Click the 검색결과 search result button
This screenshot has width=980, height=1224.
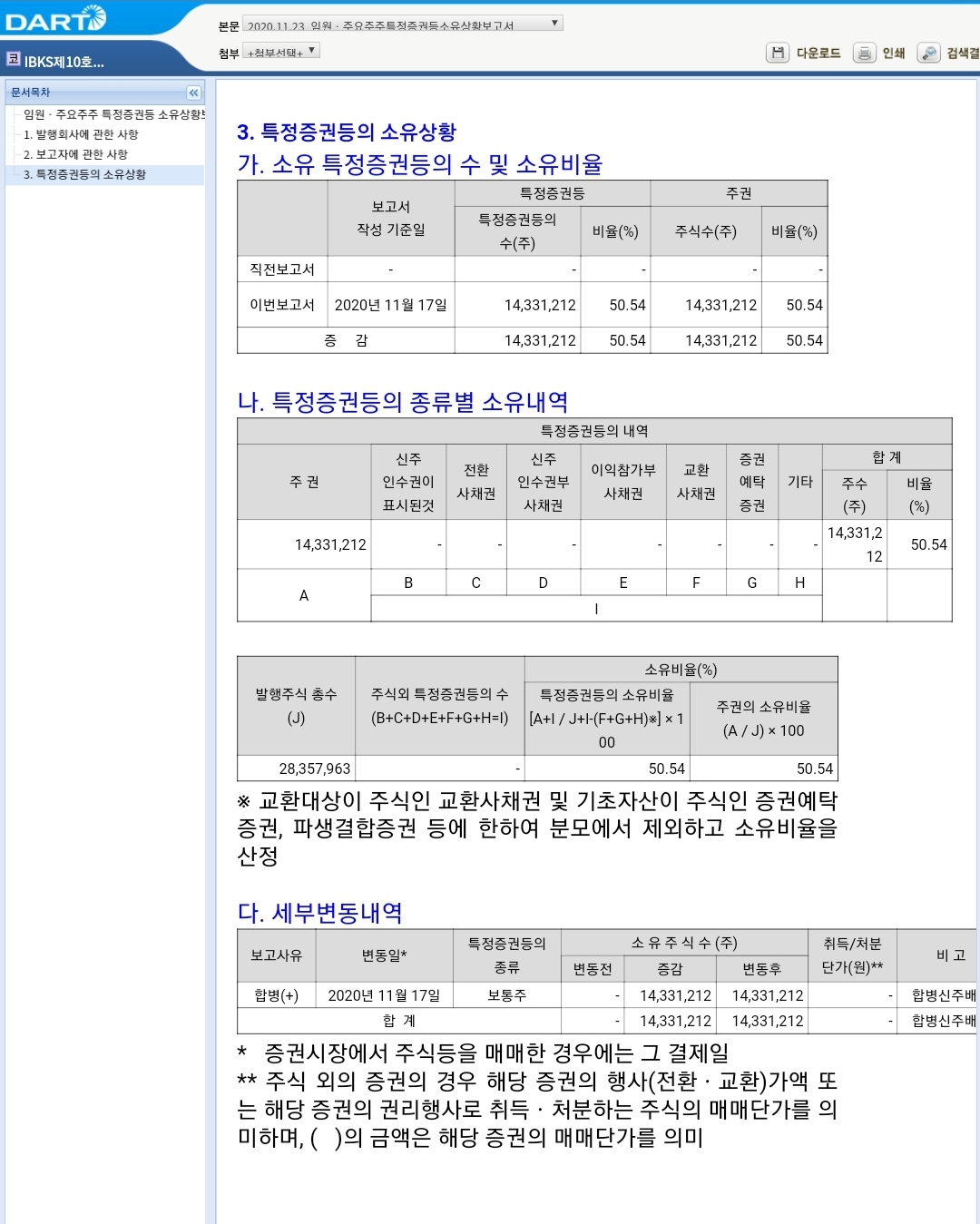point(949,53)
